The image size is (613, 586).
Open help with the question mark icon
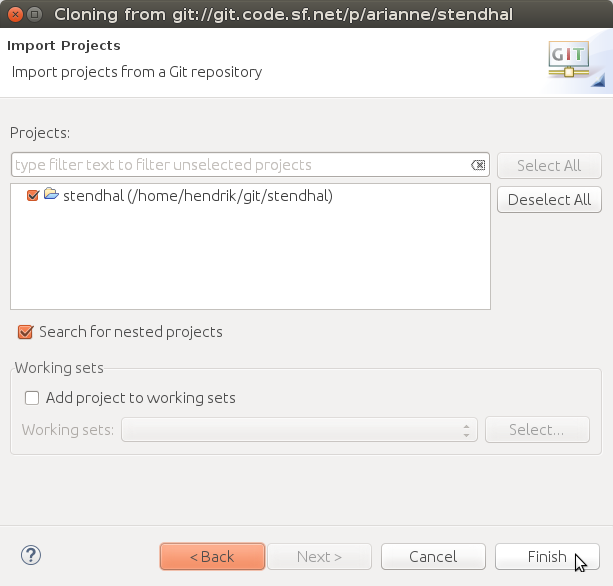(x=30, y=556)
